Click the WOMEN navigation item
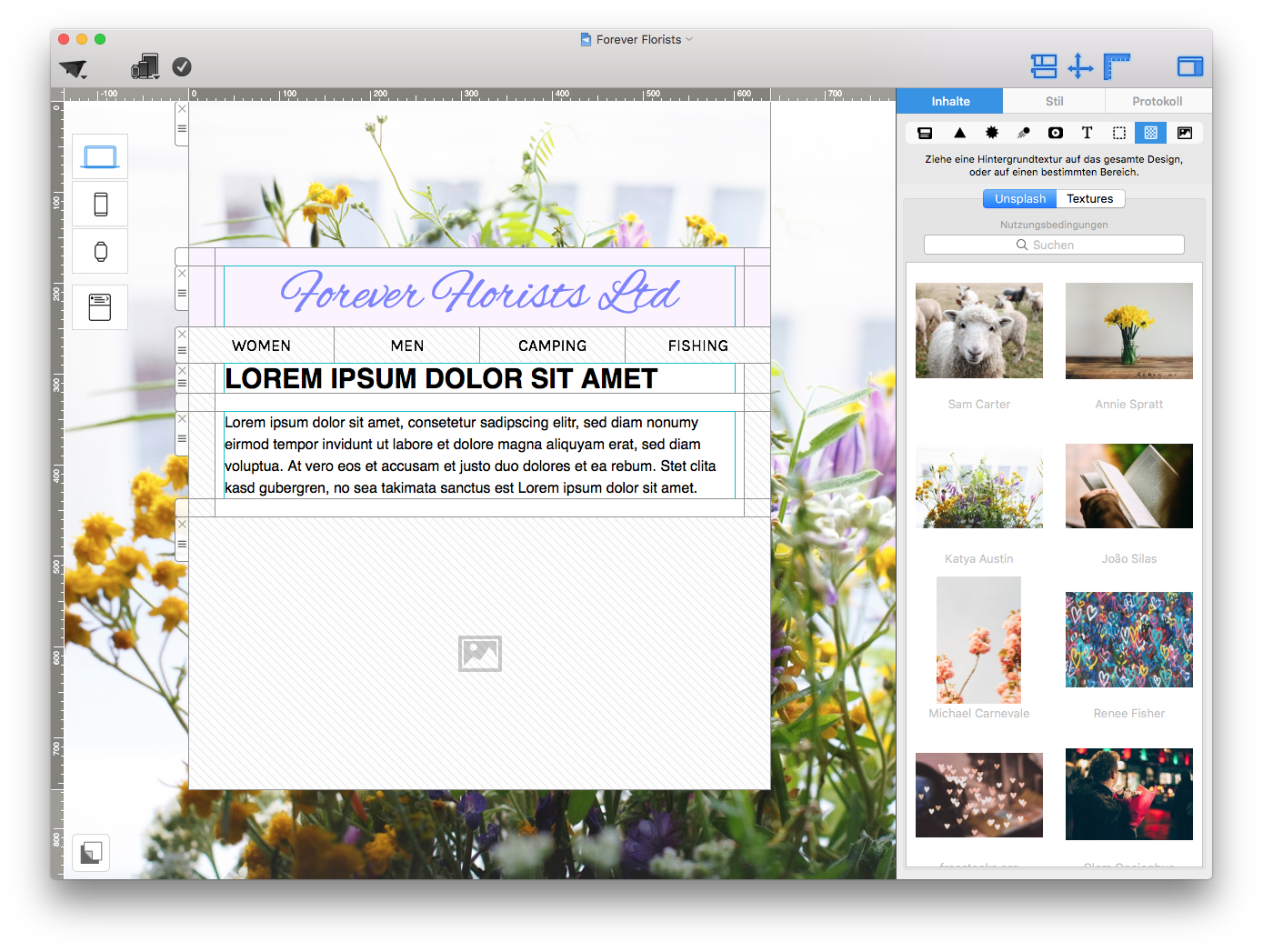Screen dimensions: 1263x952 261,346
